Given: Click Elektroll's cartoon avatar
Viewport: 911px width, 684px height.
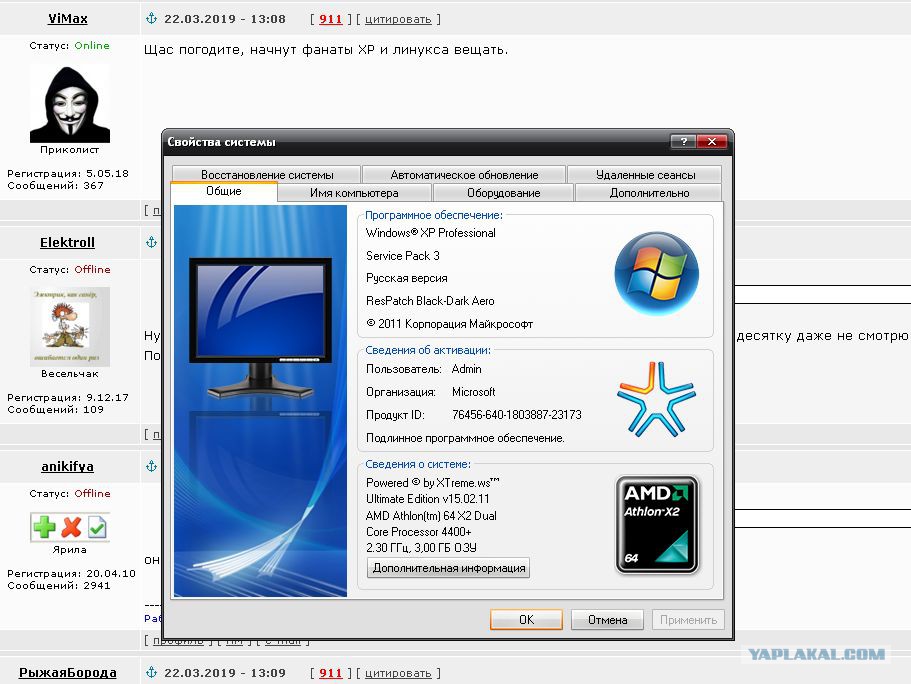Looking at the screenshot, I should (70, 327).
